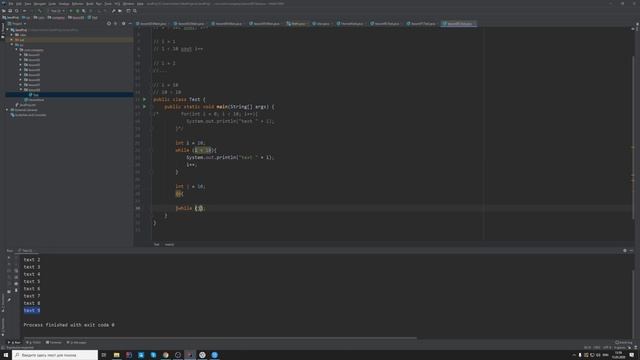
Task: Open the file encoding selector in status bar
Action: (607, 347)
